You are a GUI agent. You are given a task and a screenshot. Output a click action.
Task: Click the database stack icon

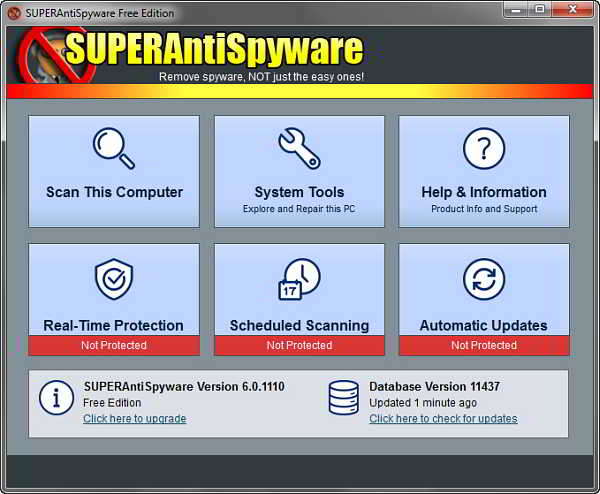(343, 398)
